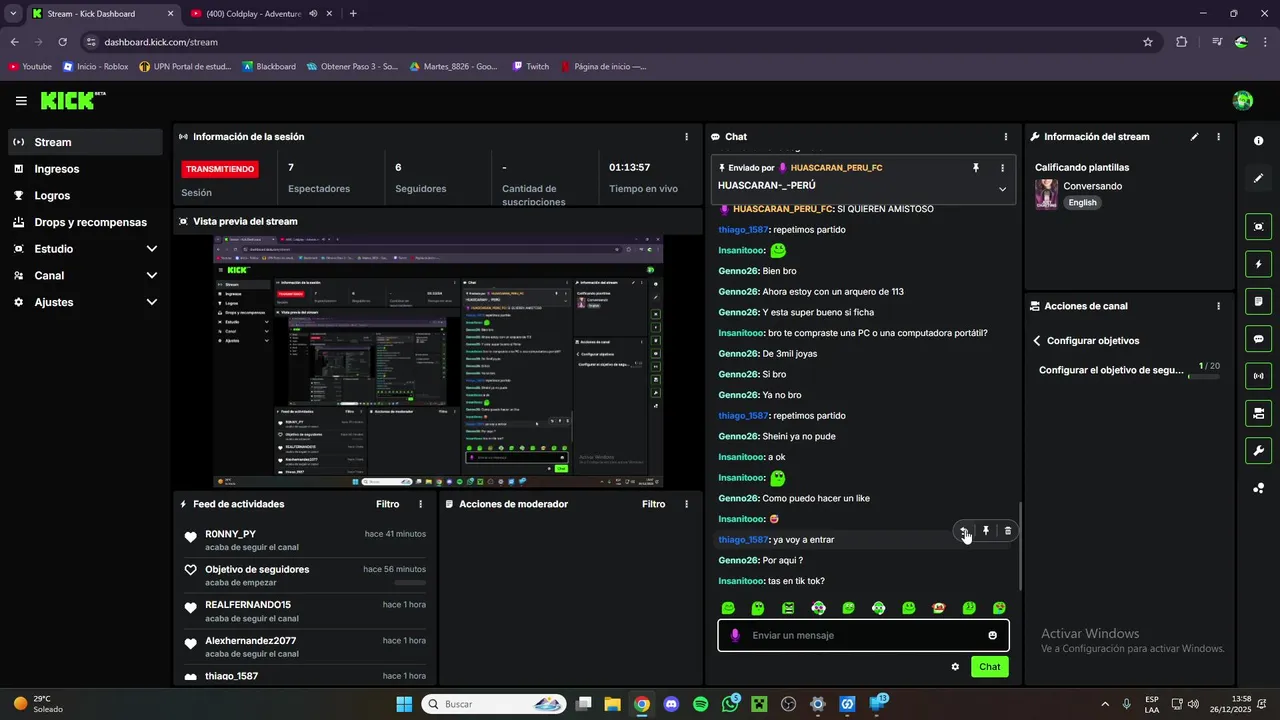The height and width of the screenshot is (720, 1280).
Task: Go back with the arrow beside Configurar objetivos
Action: pos(1037,341)
